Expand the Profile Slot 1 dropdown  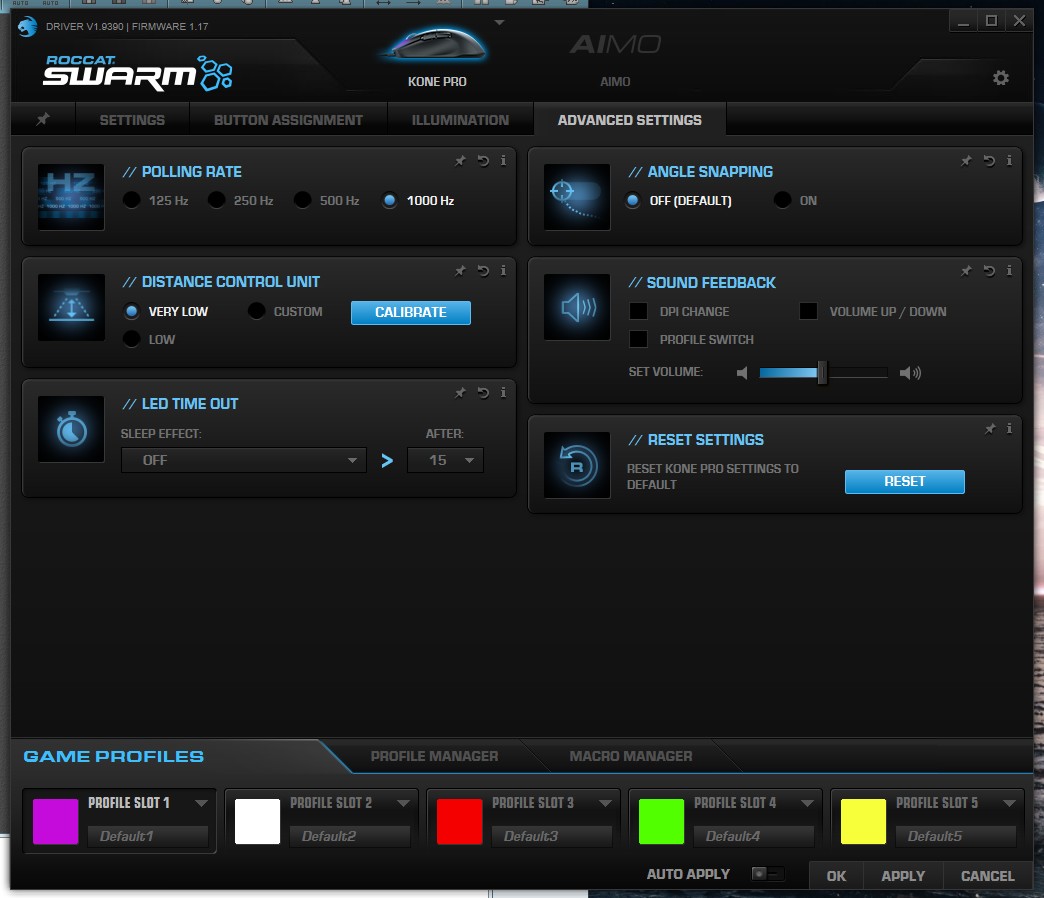(203, 802)
